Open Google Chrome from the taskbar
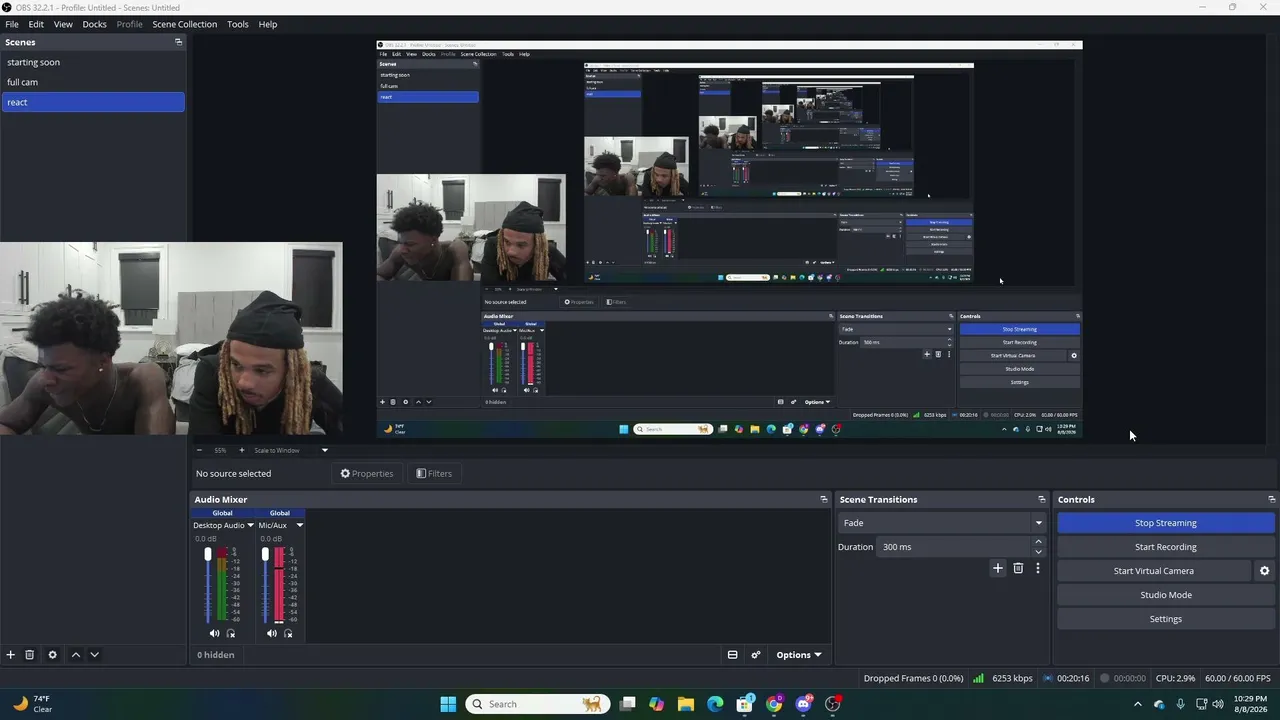This screenshot has width=1280, height=720. coord(774,704)
